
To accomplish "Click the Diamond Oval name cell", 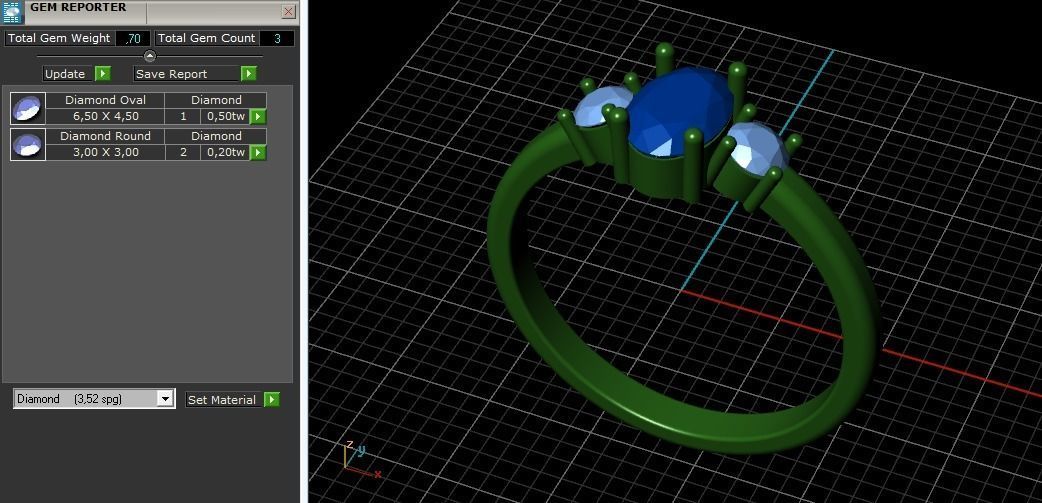I will pos(105,100).
